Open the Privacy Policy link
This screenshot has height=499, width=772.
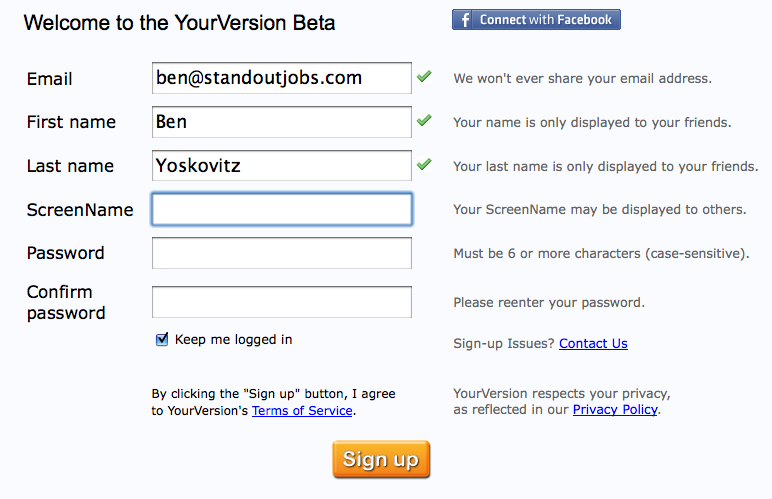tap(615, 409)
